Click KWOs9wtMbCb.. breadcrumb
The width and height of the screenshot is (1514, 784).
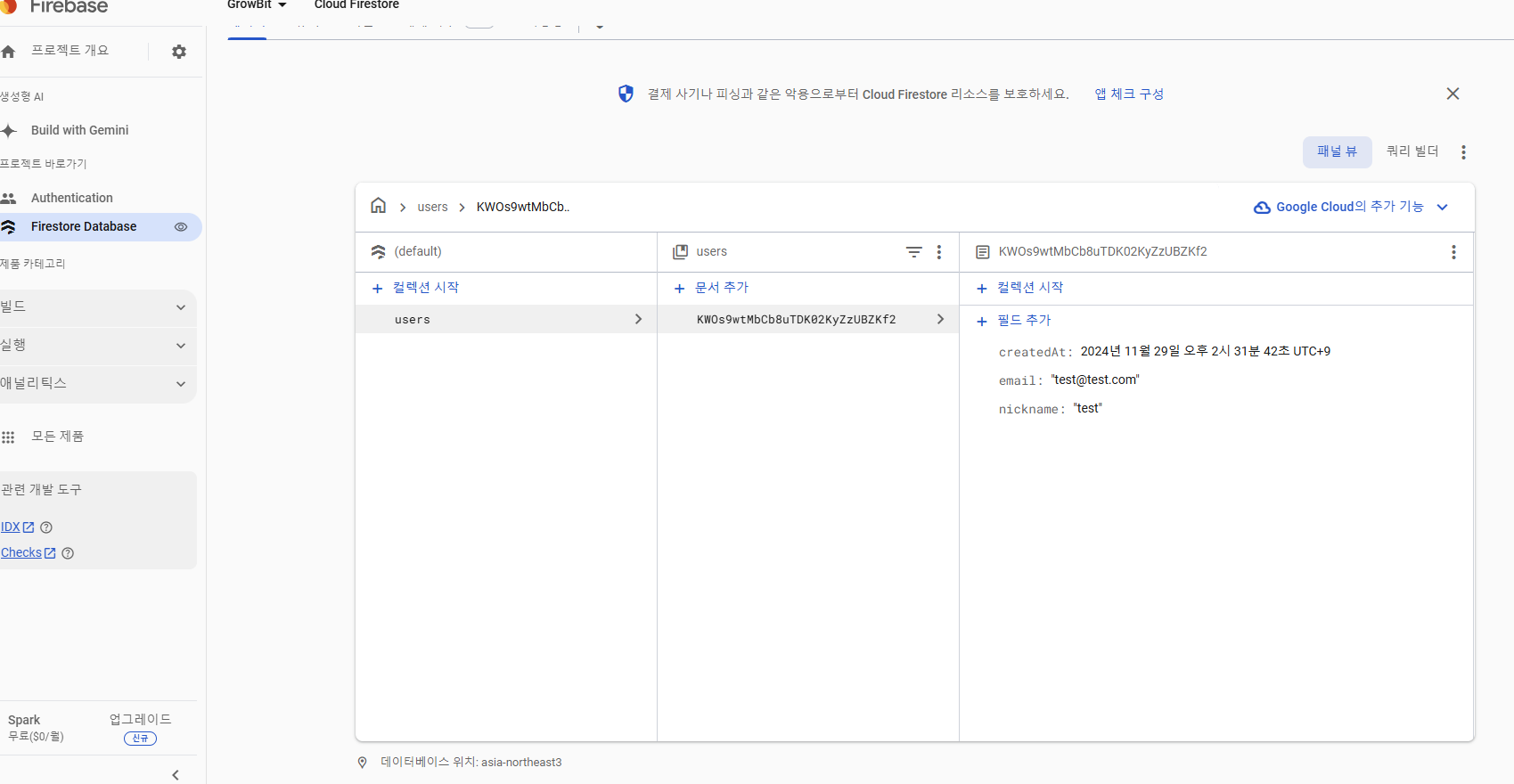(x=522, y=208)
